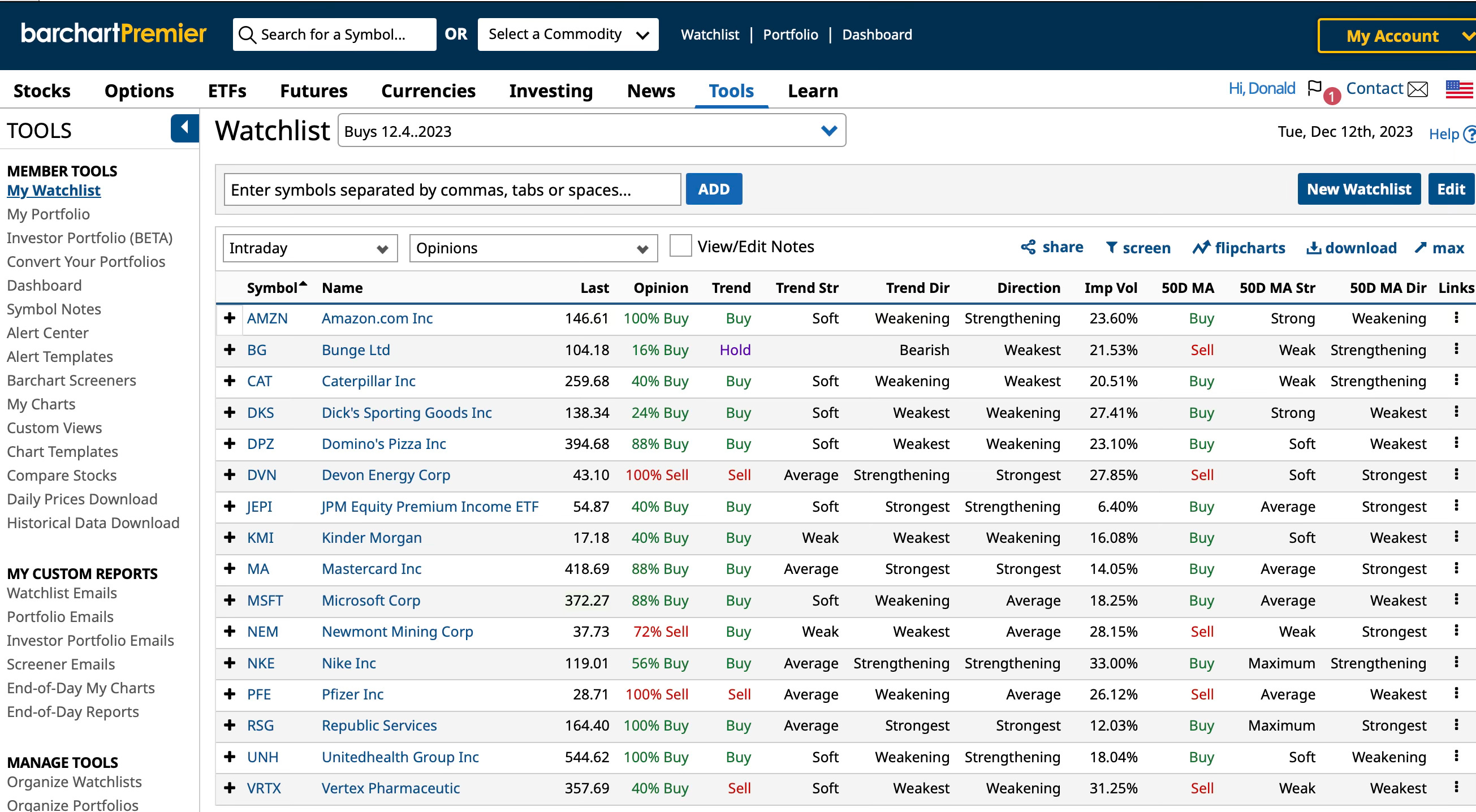
Task: Open the Options menu
Action: click(139, 90)
